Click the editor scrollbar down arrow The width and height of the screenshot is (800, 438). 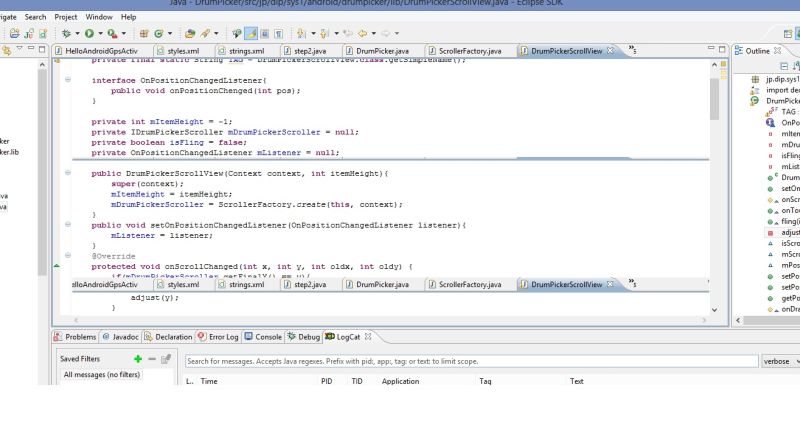714,309
